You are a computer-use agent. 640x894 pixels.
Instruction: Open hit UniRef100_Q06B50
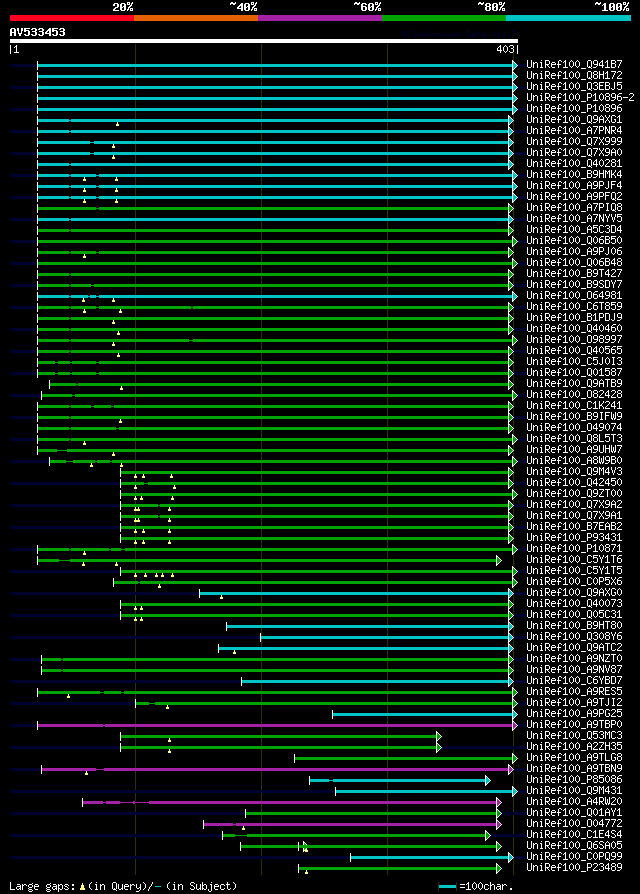(x=574, y=241)
